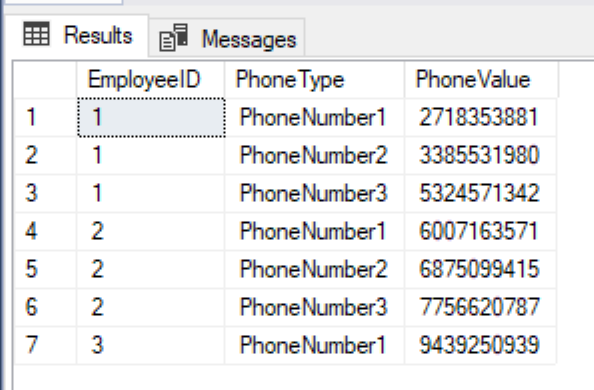Click PhoneNumber3 cell in row 6
The width and height of the screenshot is (594, 390).
click(x=314, y=307)
